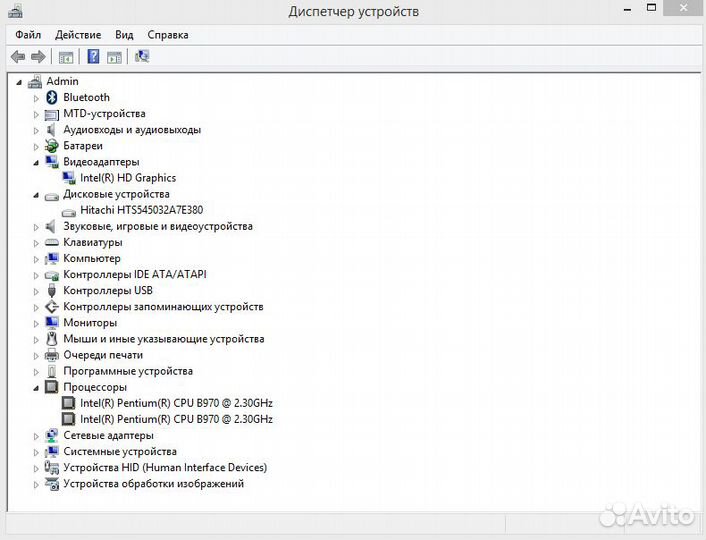Select the first Pentium B970 @ 2.30GHz text
The height and width of the screenshot is (540, 706).
tap(176, 403)
